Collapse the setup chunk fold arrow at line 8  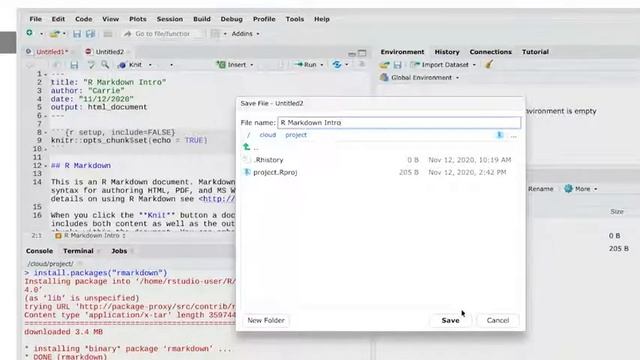click(46, 133)
